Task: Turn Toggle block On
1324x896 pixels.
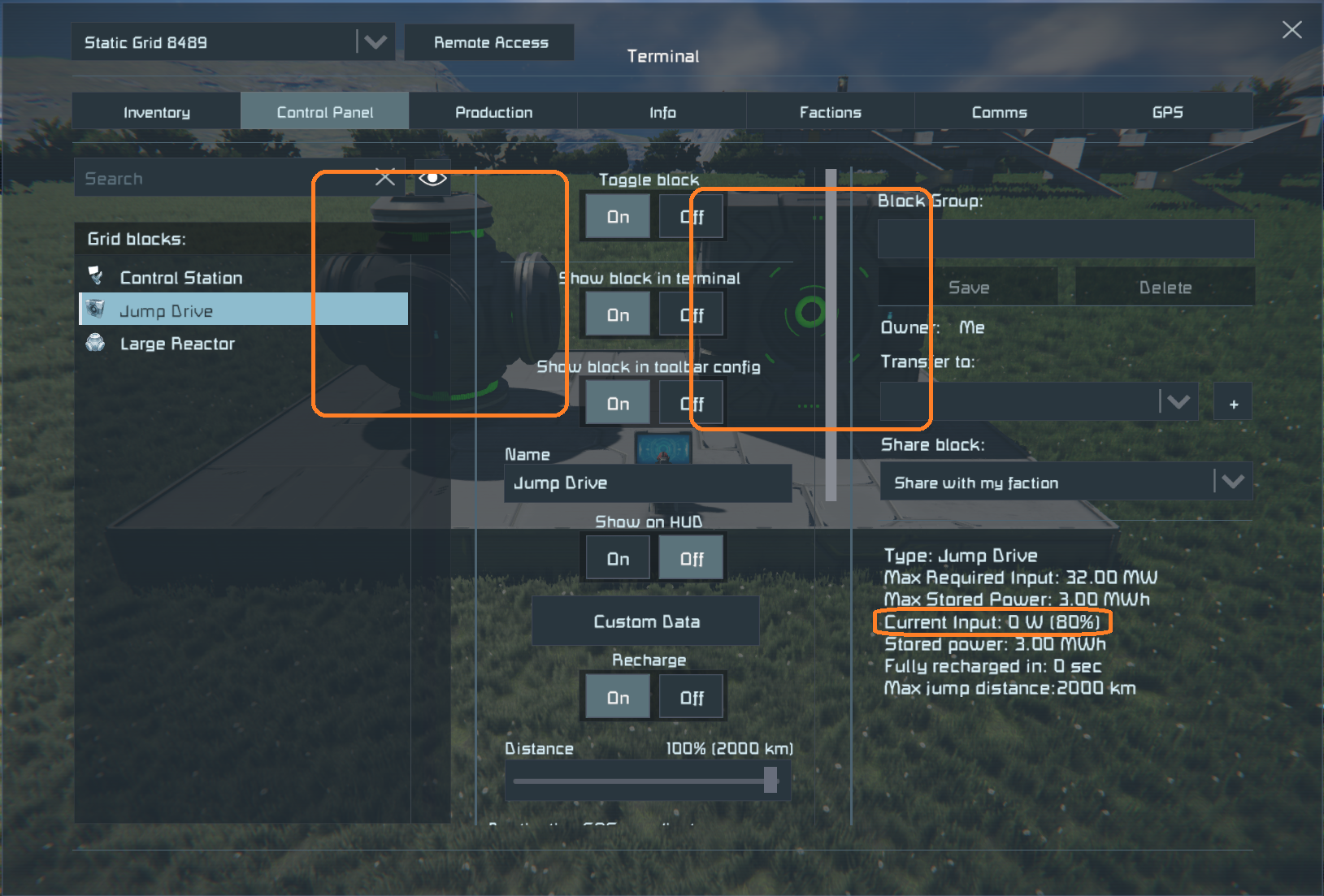Action: click(x=618, y=217)
